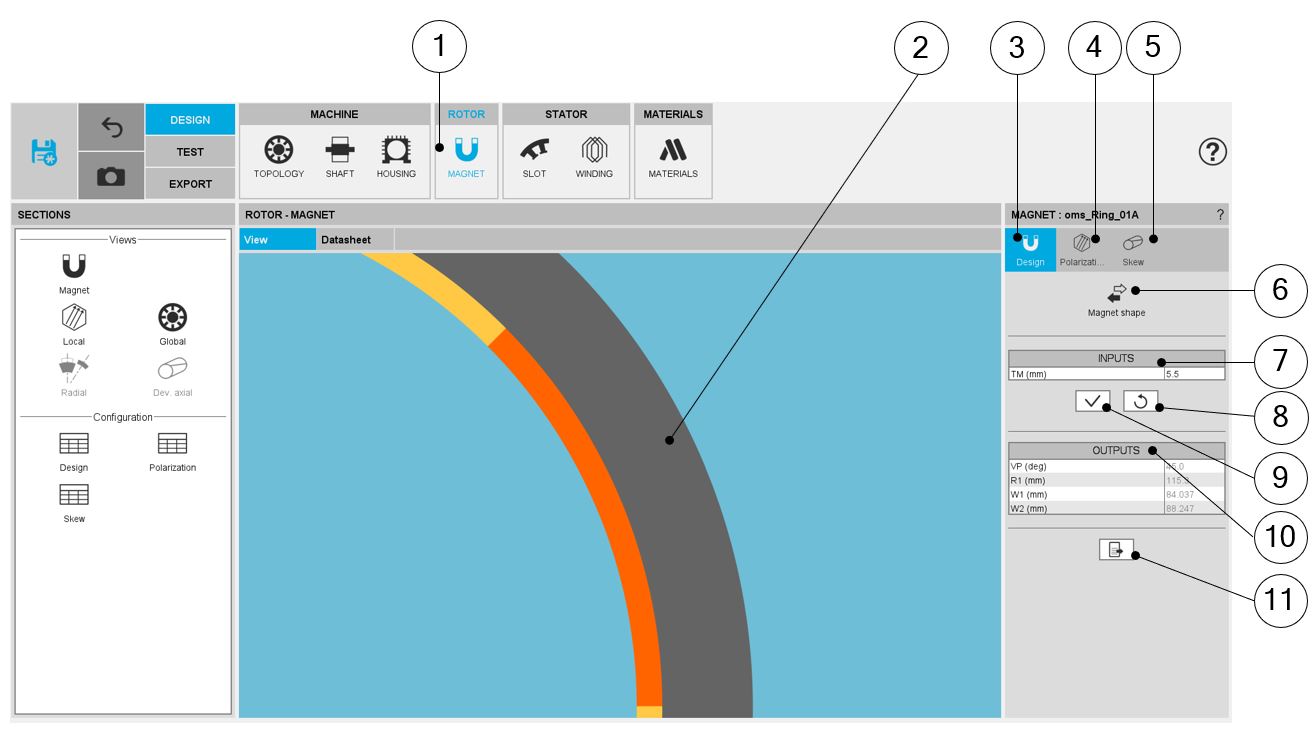Switch to the EXPORT mode tab
The image size is (1316, 732).
click(x=190, y=184)
